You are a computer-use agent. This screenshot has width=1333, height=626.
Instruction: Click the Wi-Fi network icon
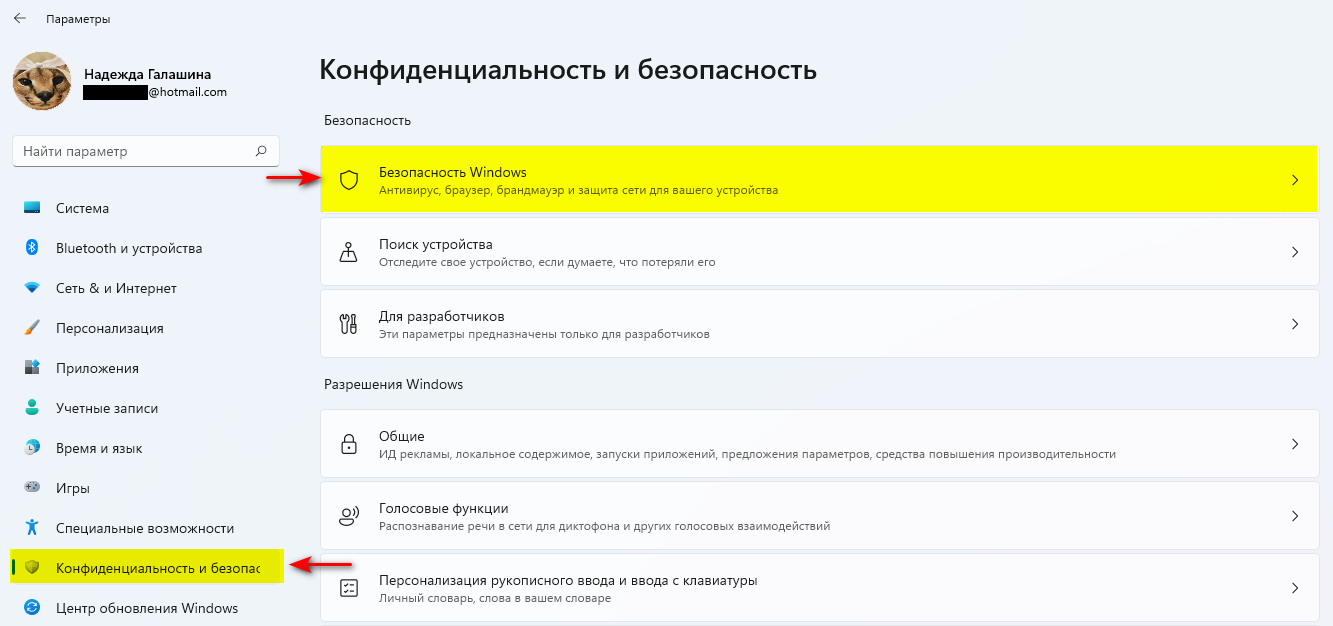32,288
